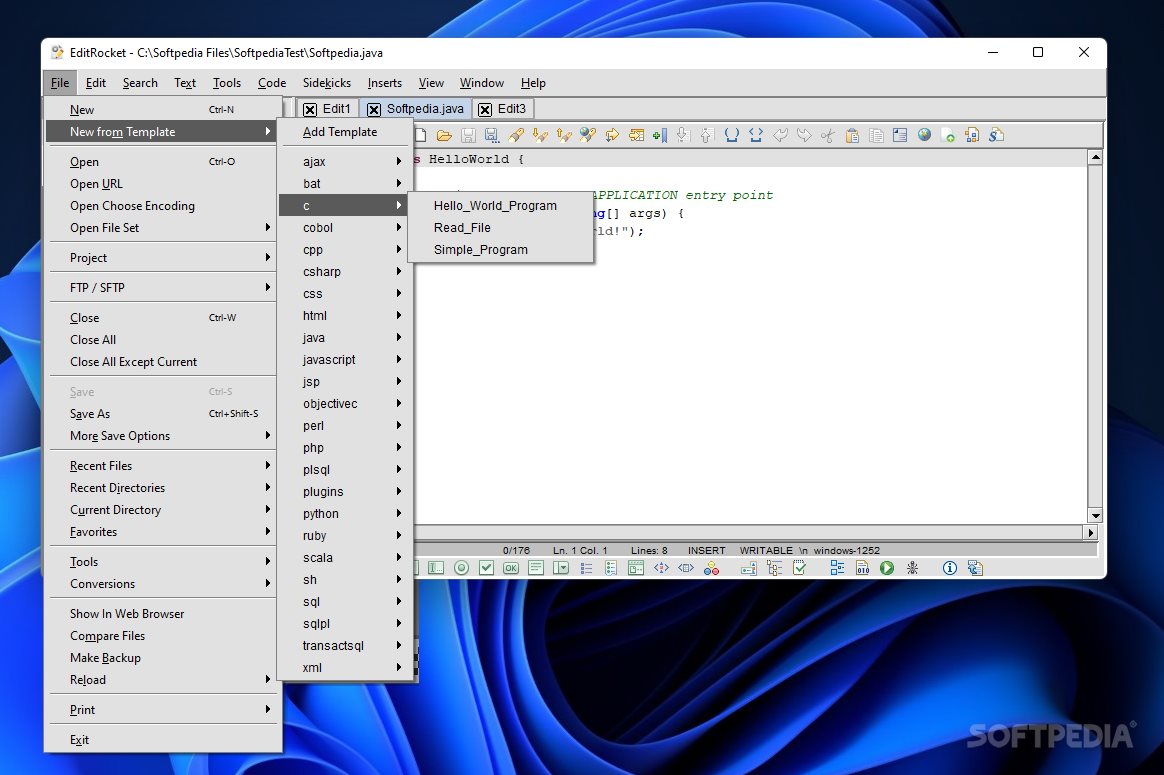Click the Match Tag angle brackets icon
Image resolution: width=1164 pixels, height=775 pixels.
coord(756,135)
